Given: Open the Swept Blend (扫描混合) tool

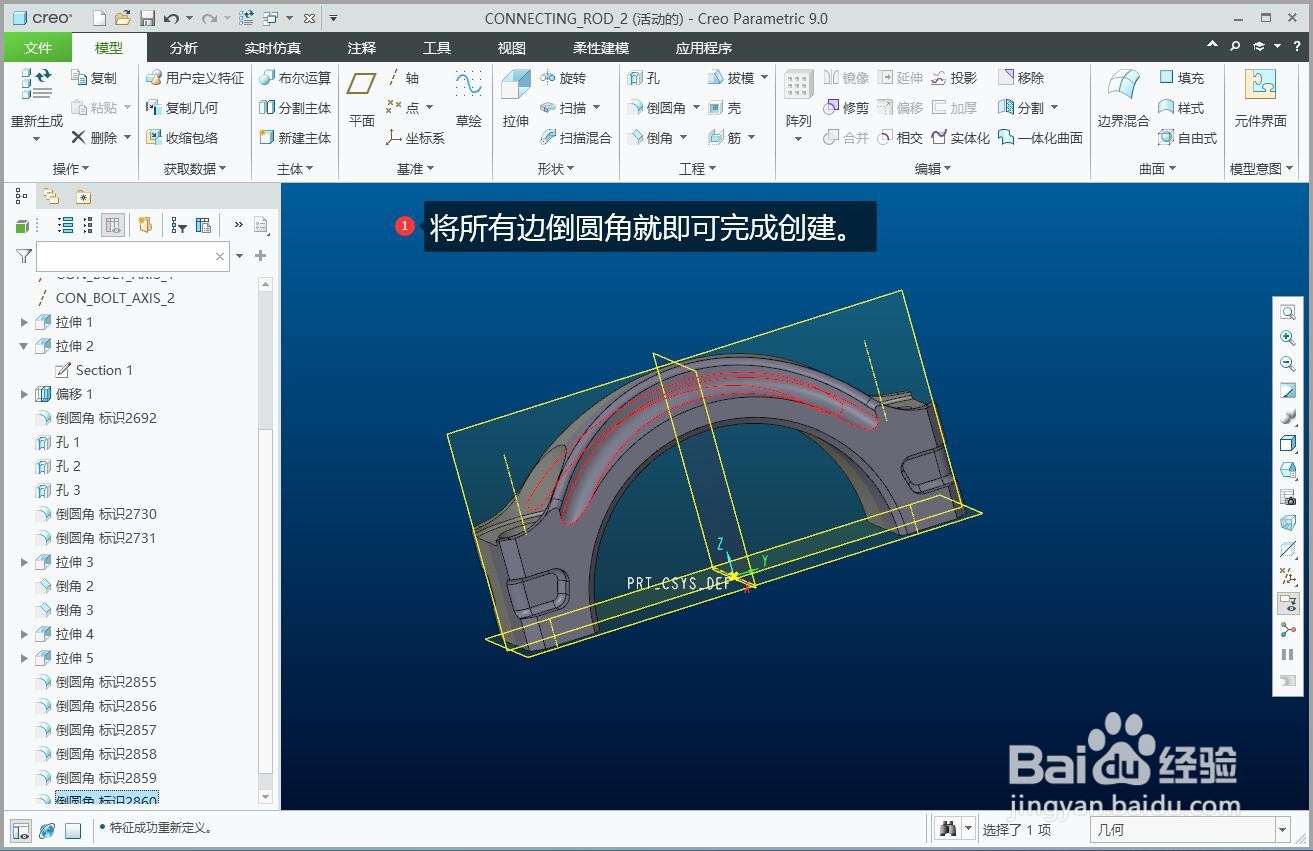Looking at the screenshot, I should pos(575,138).
